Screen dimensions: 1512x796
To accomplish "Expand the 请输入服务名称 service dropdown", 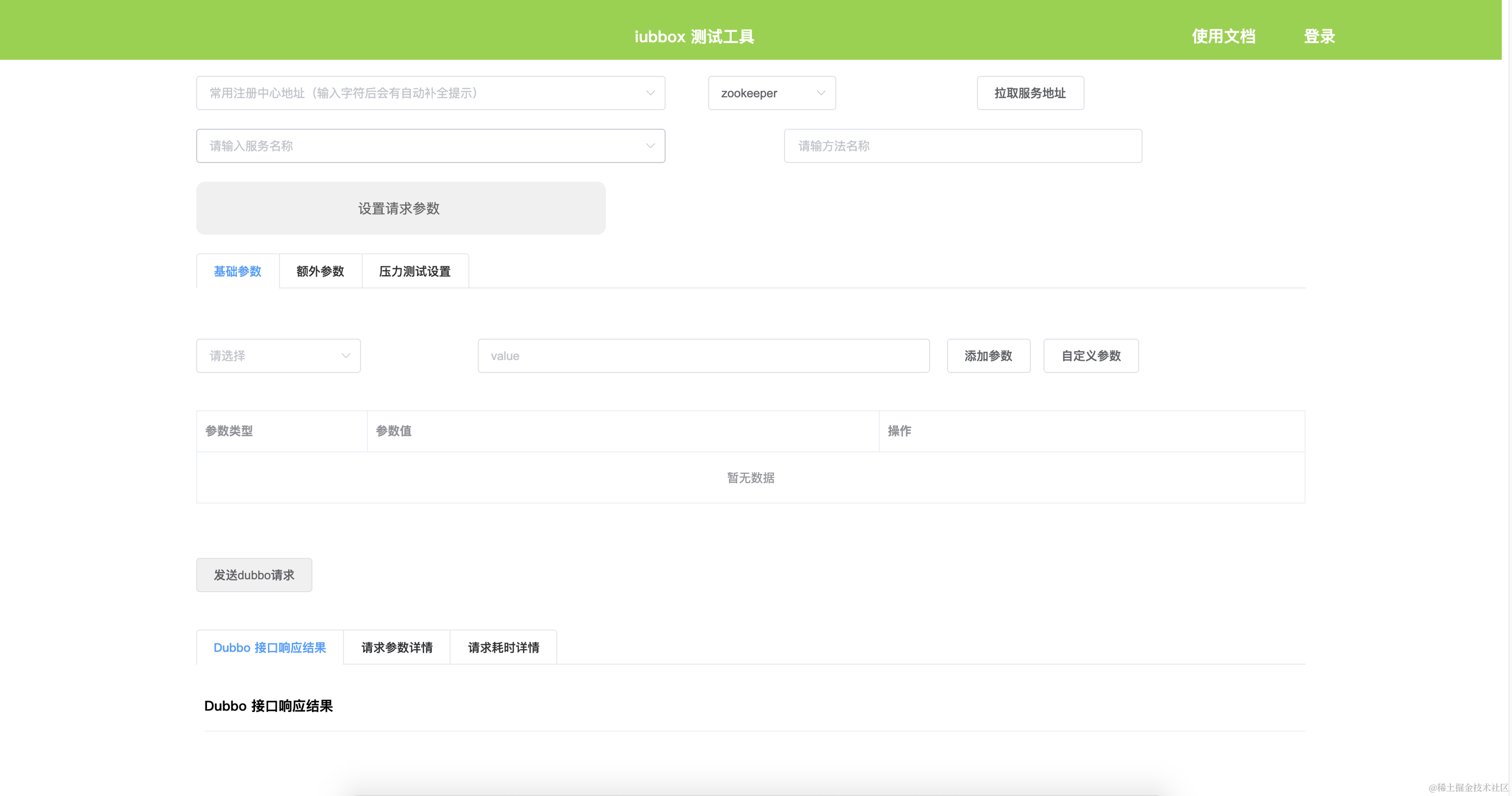I will 430,145.
